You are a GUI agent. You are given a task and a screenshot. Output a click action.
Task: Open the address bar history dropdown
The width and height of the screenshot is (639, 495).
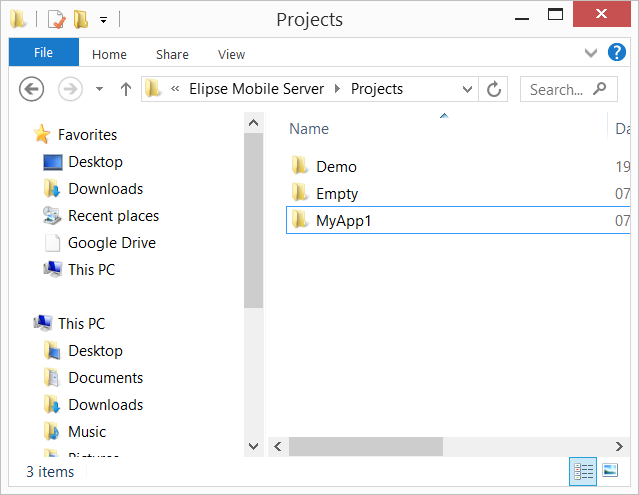tap(467, 89)
